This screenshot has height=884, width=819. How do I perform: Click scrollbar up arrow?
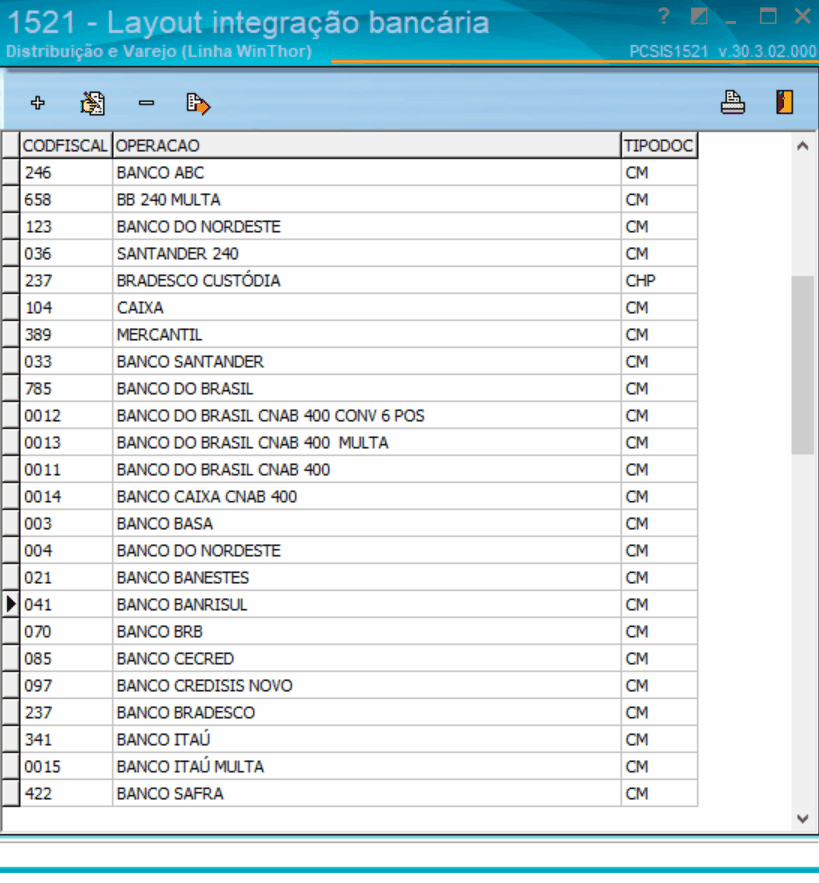coord(803,147)
